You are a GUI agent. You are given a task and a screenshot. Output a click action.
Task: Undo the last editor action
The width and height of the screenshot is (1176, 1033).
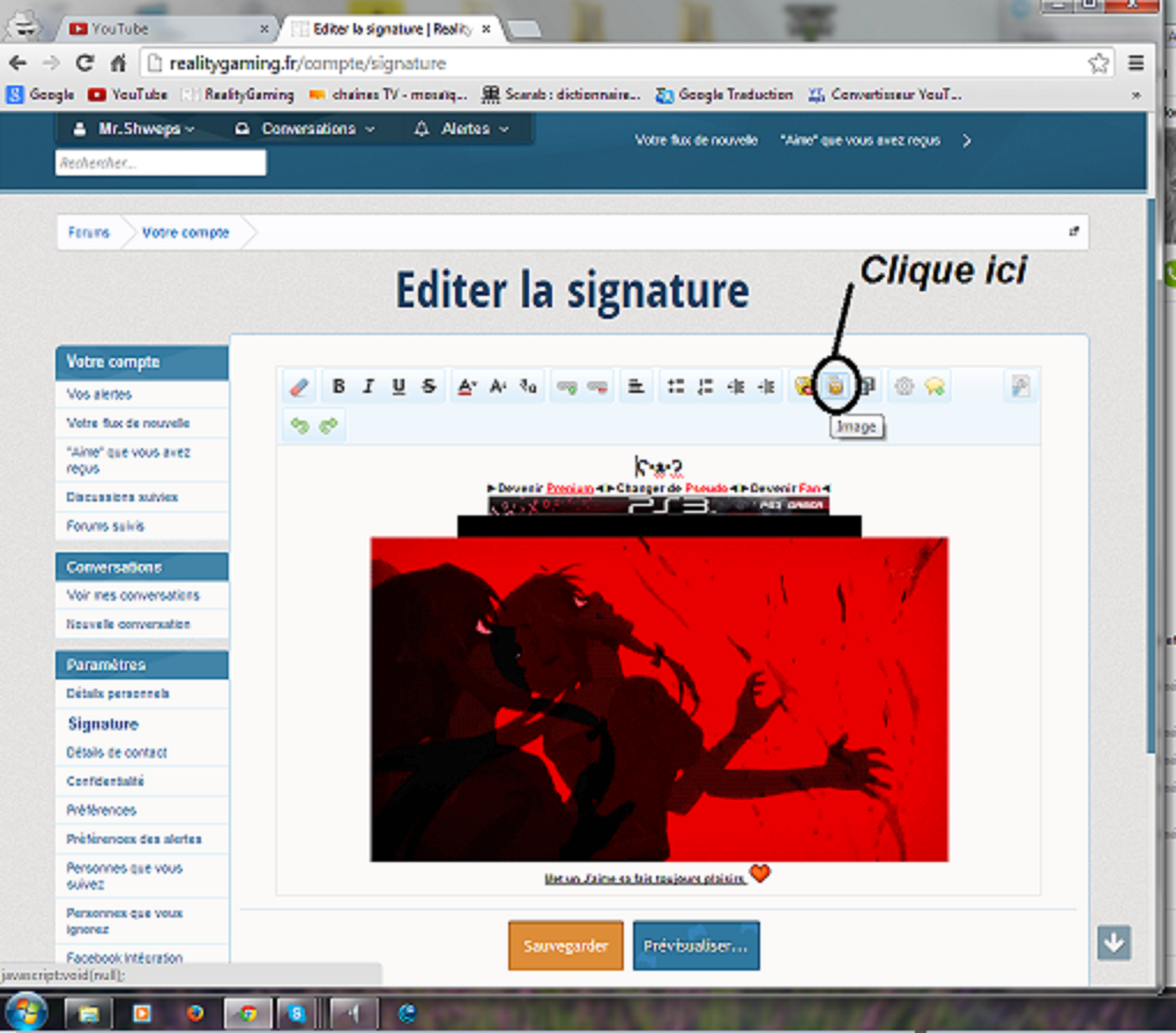[x=300, y=425]
